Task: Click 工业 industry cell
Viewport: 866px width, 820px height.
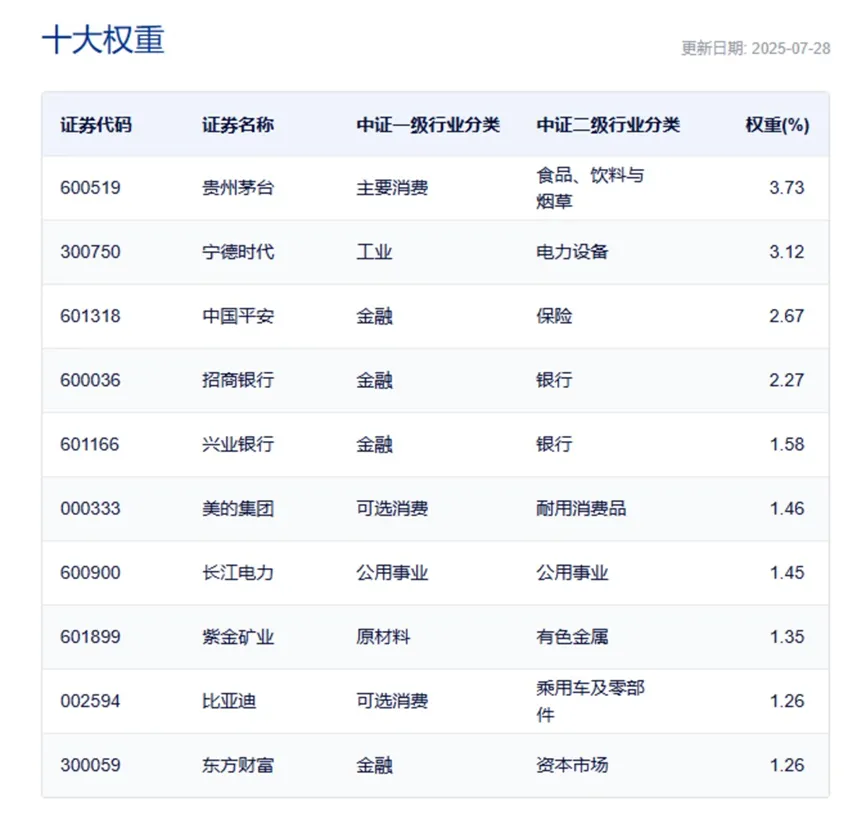Action: 374,252
